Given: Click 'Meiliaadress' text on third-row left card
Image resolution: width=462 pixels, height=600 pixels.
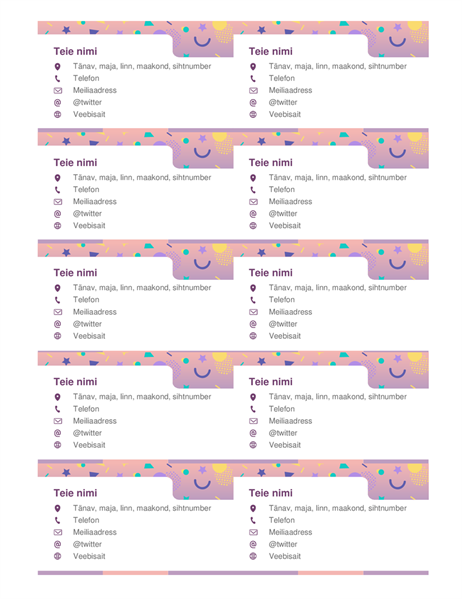Looking at the screenshot, I should [95, 312].
